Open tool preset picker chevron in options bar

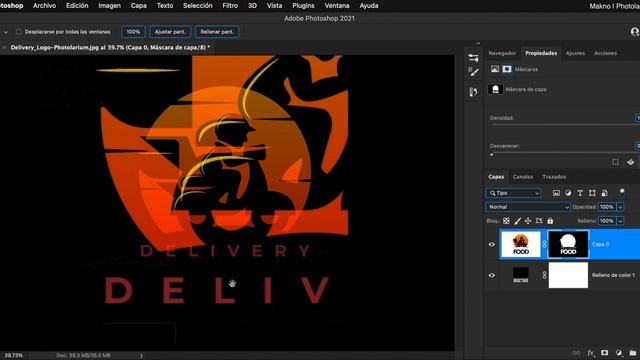[6, 32]
